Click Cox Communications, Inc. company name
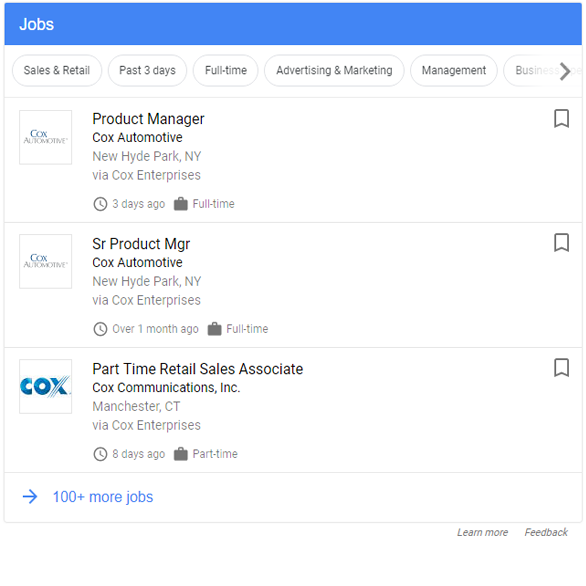The height and width of the screenshot is (586, 586). 166,388
